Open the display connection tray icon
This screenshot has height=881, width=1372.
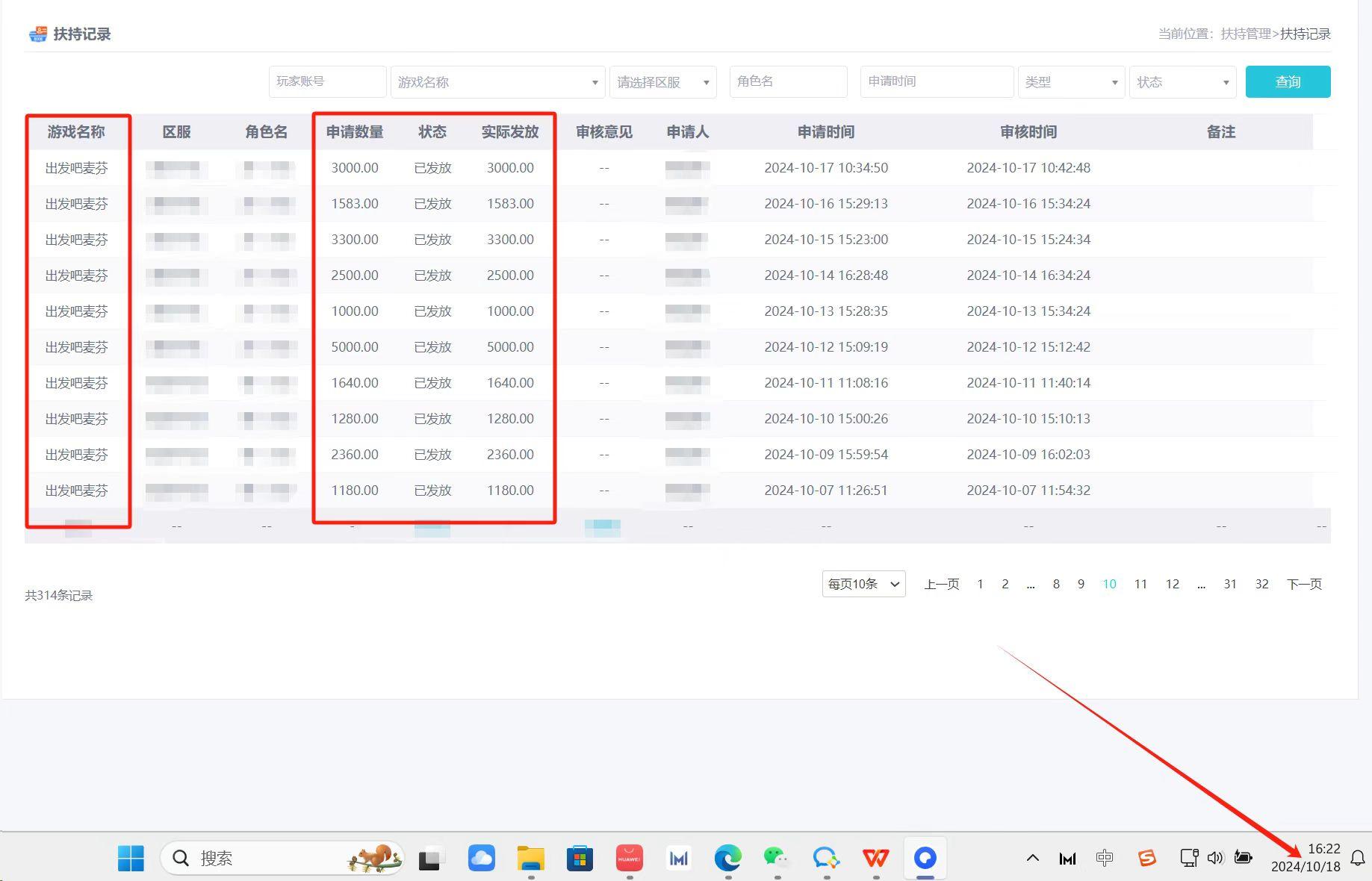1189,858
